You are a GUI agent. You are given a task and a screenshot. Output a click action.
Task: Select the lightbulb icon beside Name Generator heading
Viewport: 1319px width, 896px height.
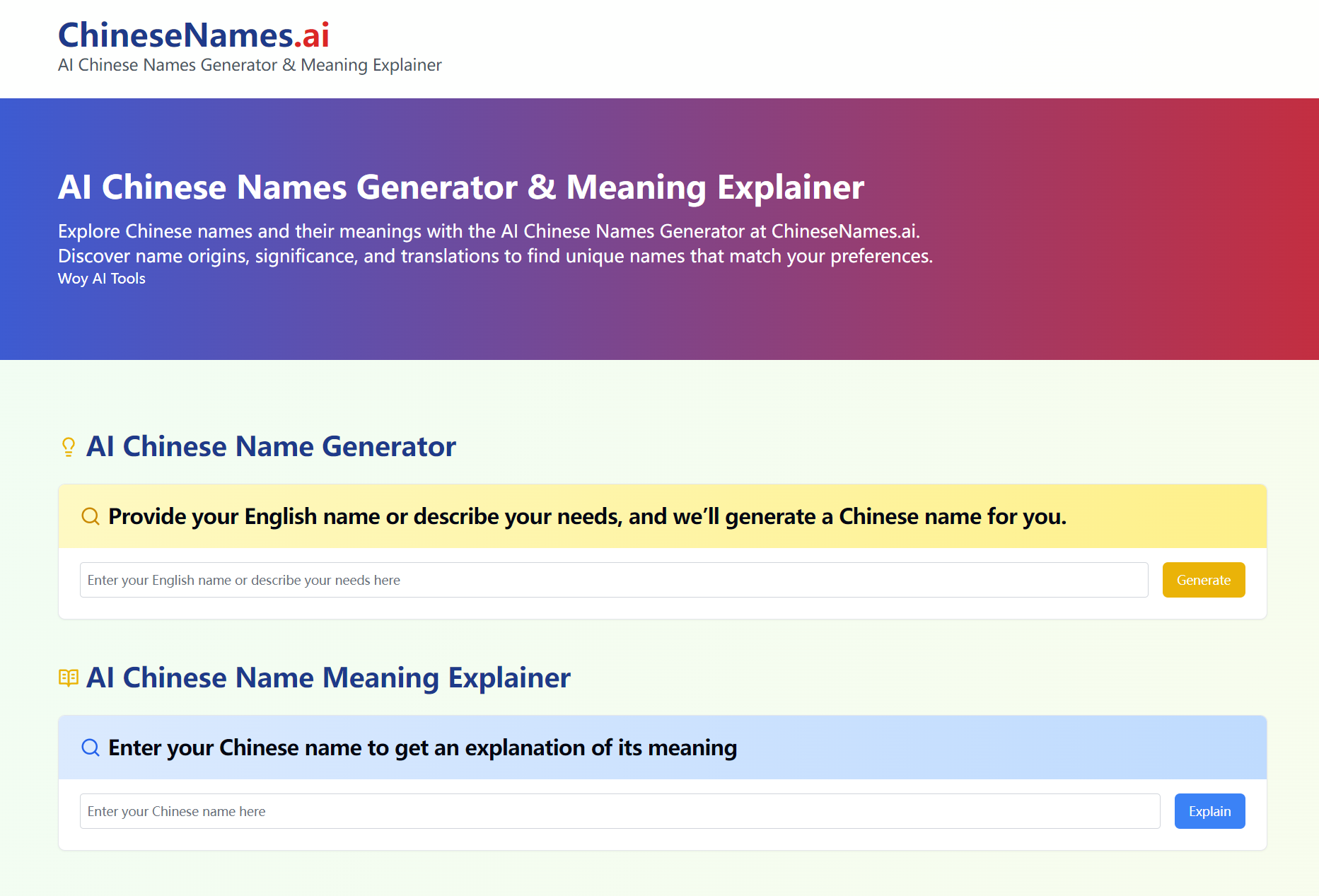coord(68,446)
